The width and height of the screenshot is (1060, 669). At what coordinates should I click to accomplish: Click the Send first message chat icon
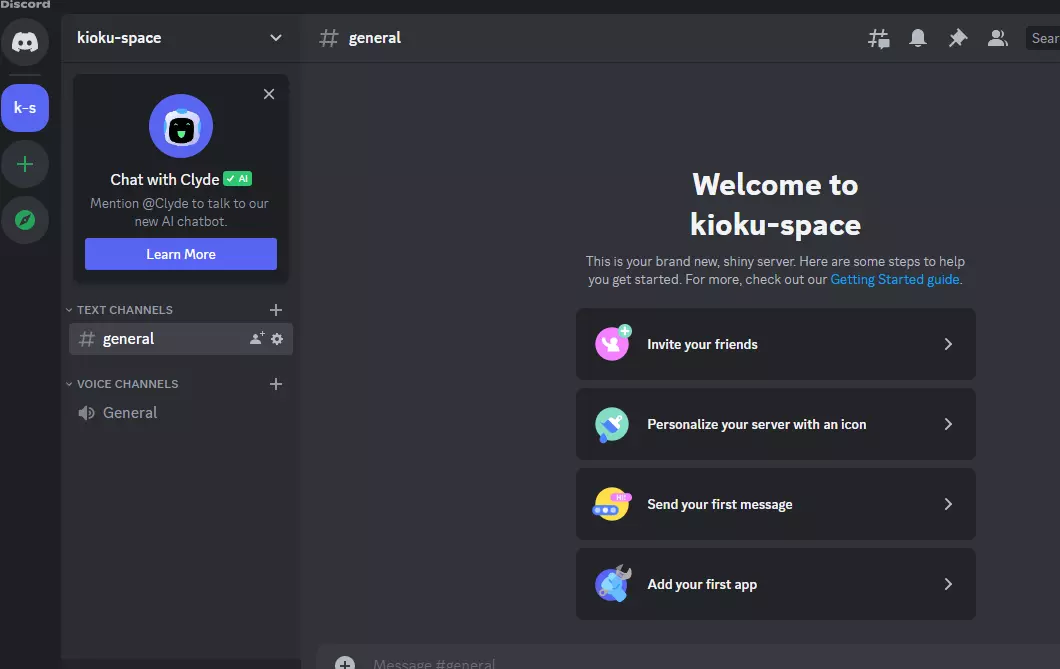coord(611,504)
